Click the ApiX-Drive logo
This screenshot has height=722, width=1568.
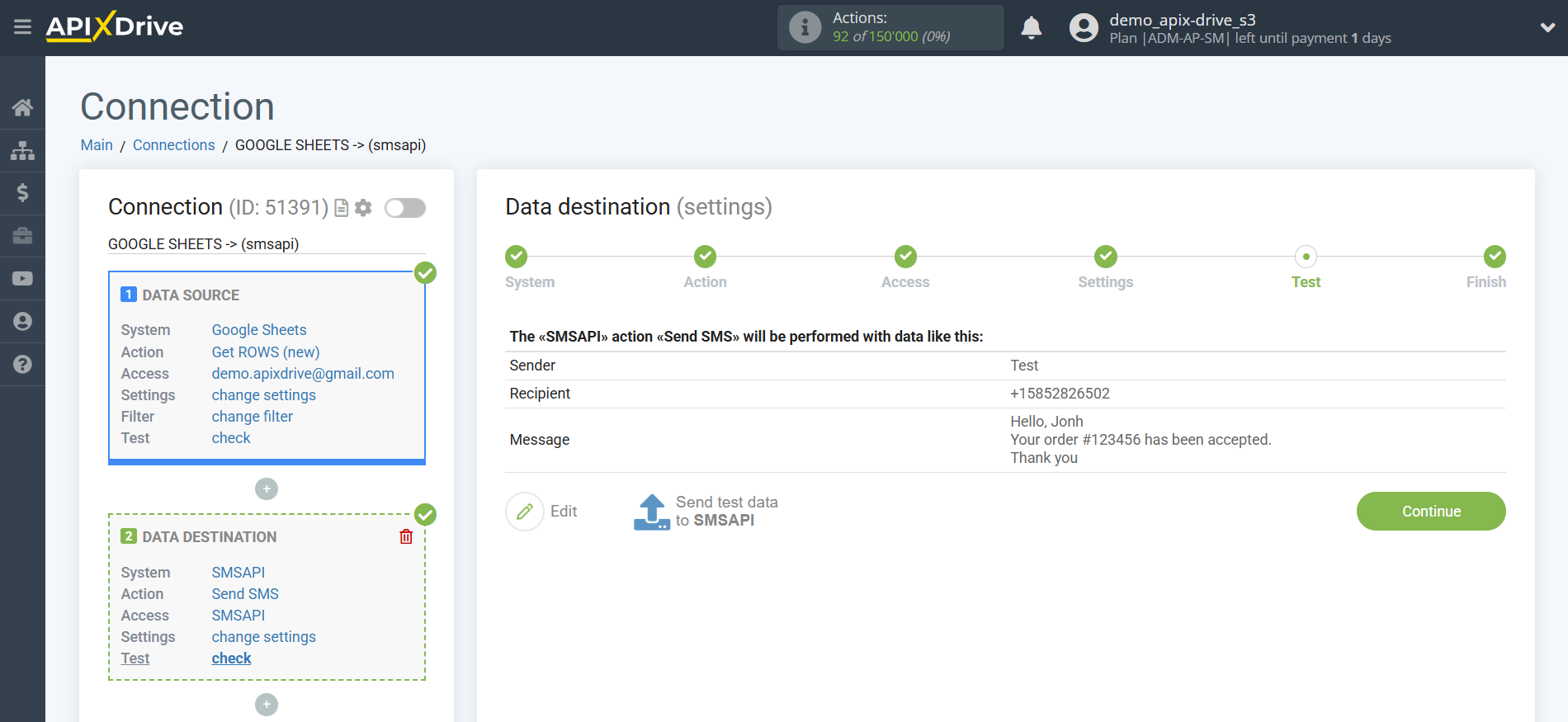click(x=115, y=26)
